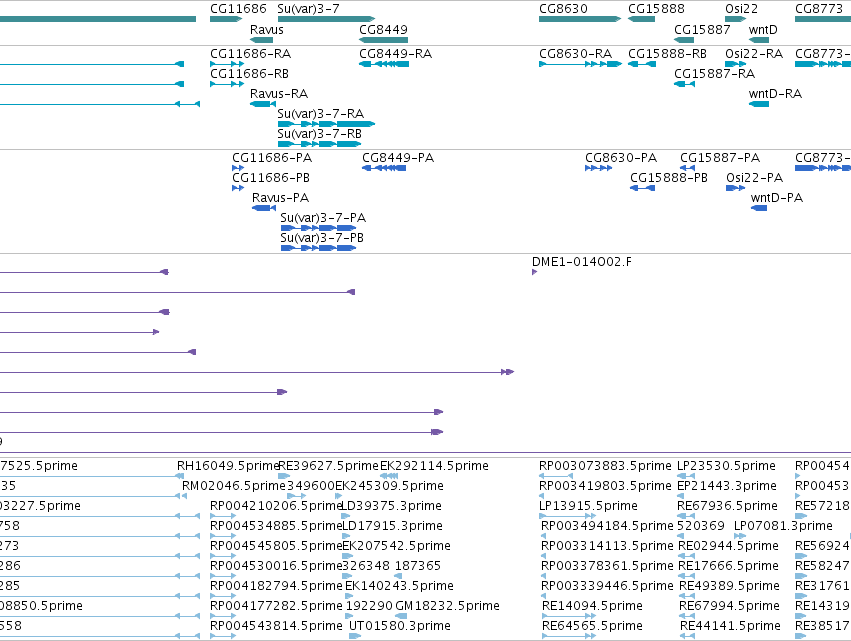This screenshot has width=851, height=641.
Task: Click EST RE02944.5prime
Action: point(729,546)
